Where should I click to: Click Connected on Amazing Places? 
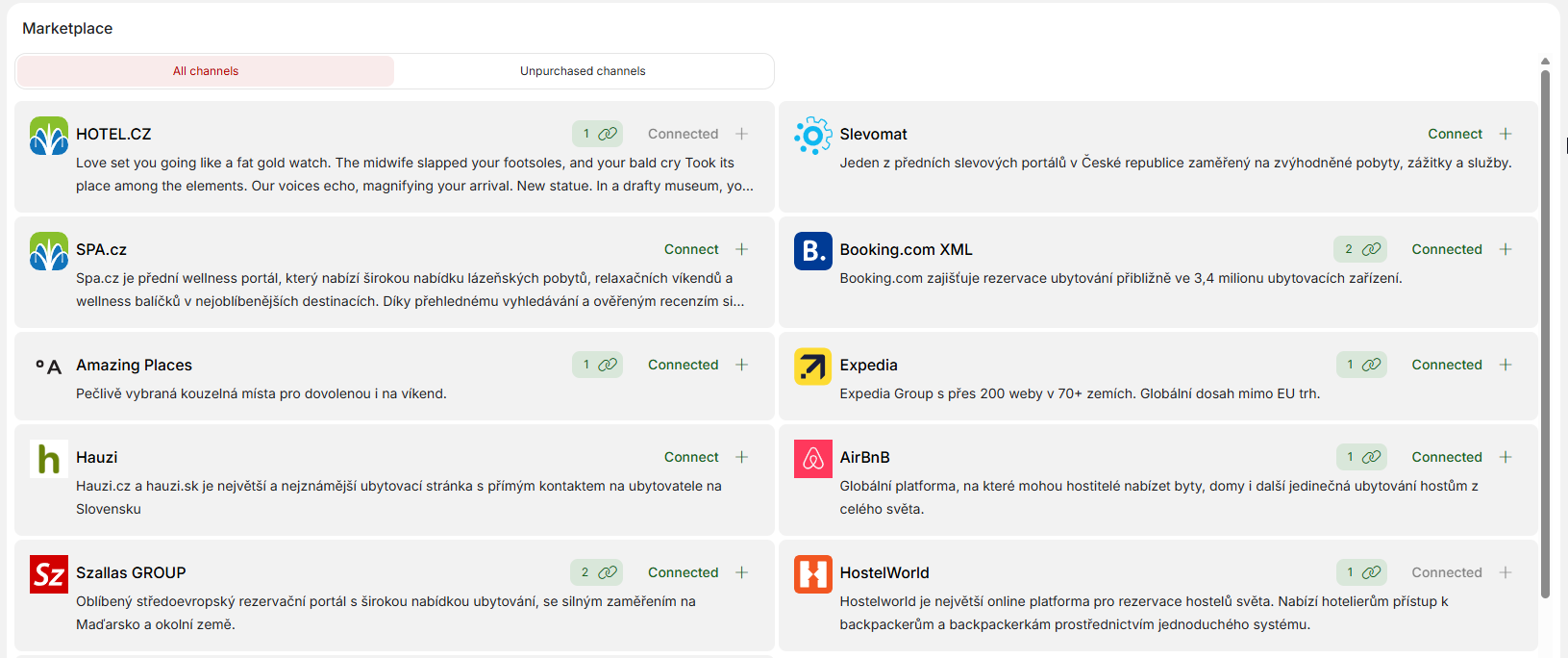[x=683, y=365]
